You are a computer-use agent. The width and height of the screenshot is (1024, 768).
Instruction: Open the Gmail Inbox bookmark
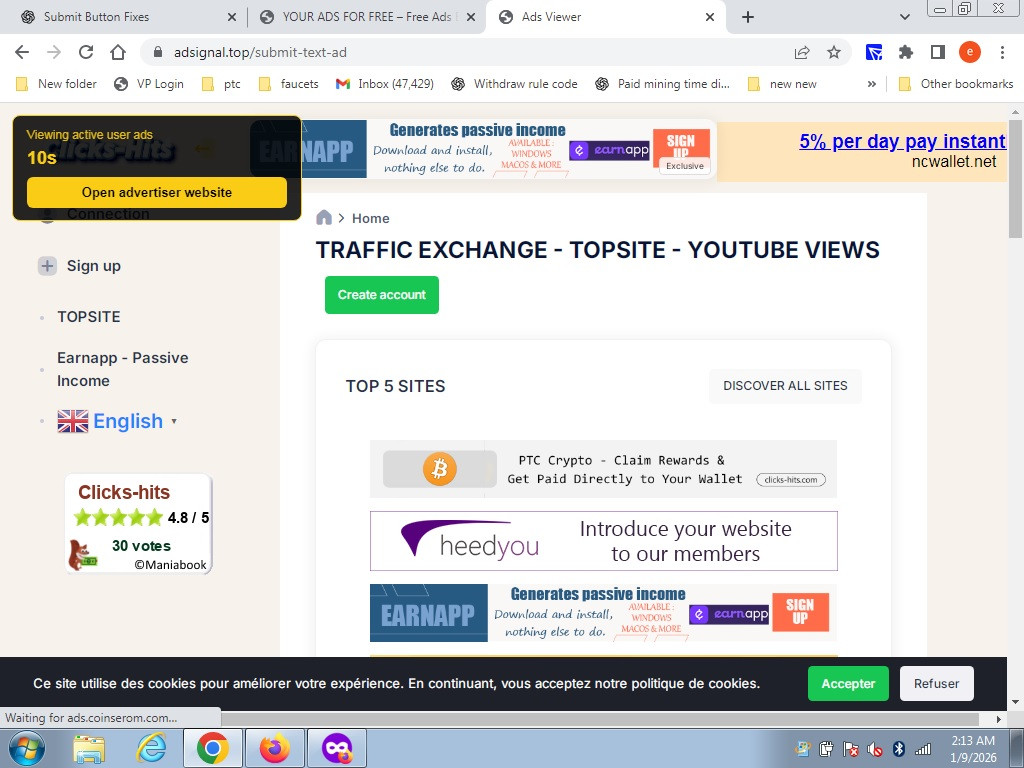tap(385, 84)
